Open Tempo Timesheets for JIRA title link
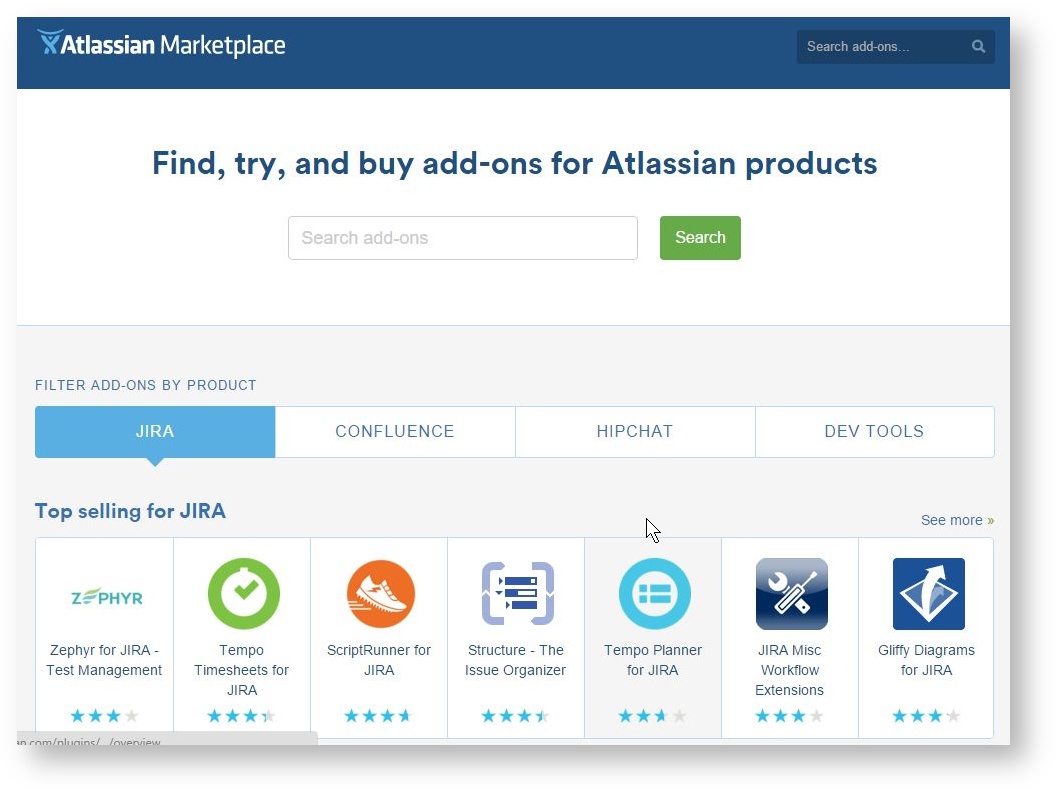1058x793 pixels. point(242,669)
